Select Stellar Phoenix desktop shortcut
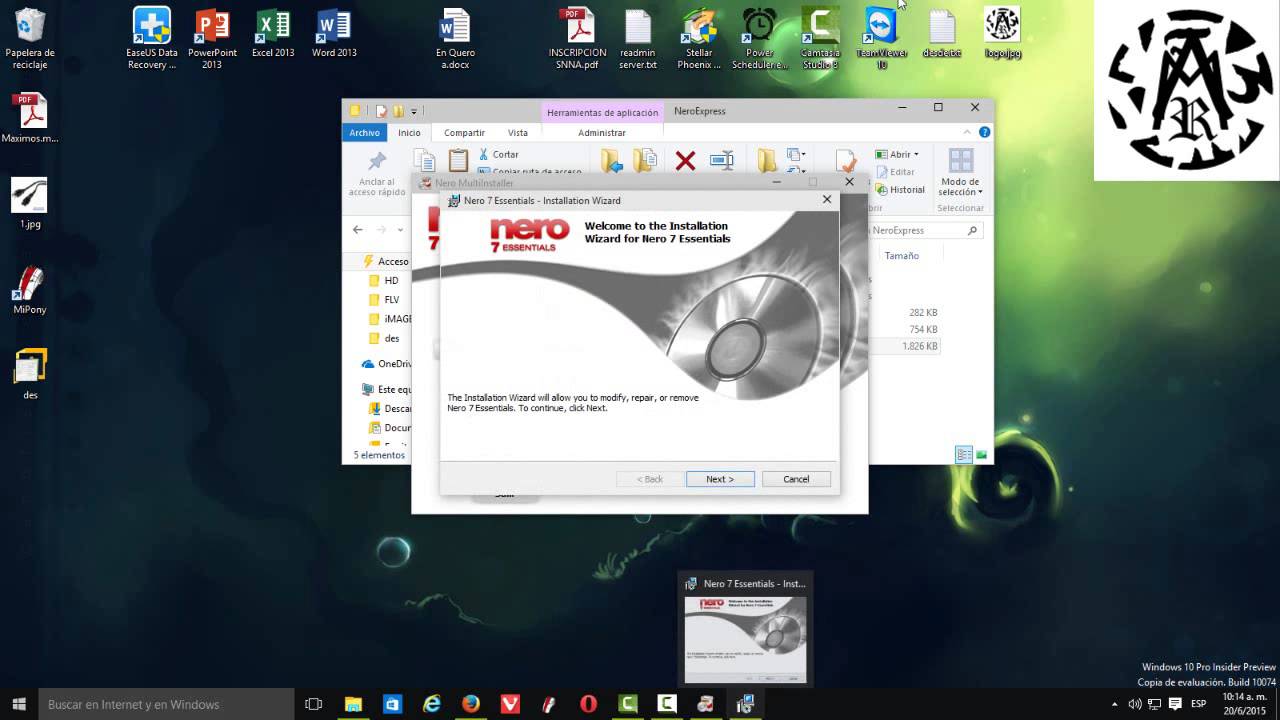The image size is (1280, 720). (x=699, y=38)
